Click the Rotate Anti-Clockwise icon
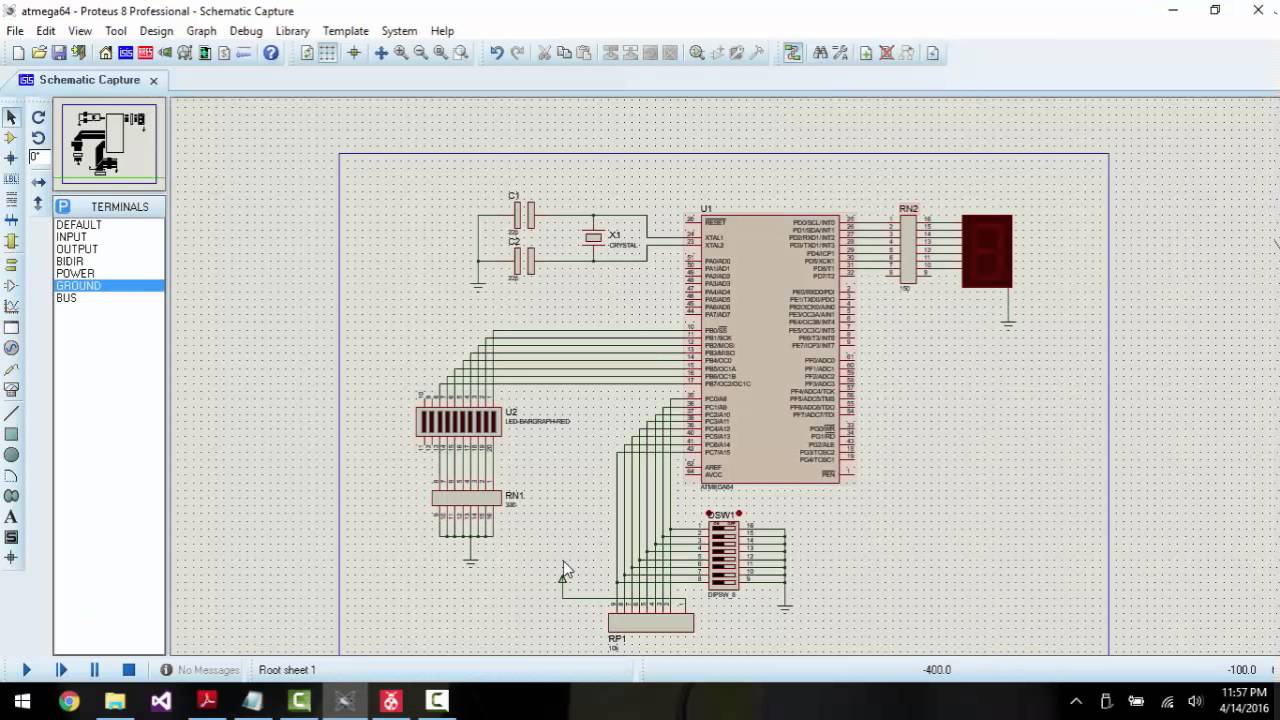This screenshot has height=720, width=1280. coord(38,137)
